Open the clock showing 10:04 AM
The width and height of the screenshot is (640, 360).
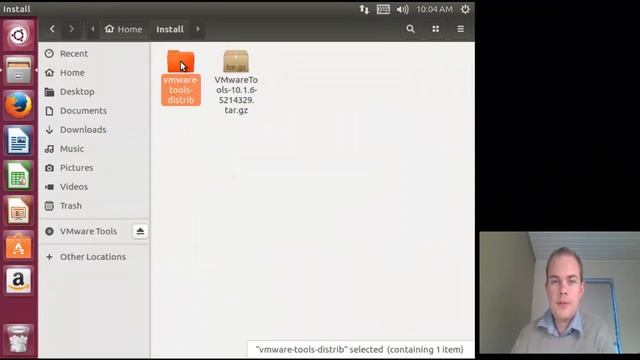(x=434, y=9)
